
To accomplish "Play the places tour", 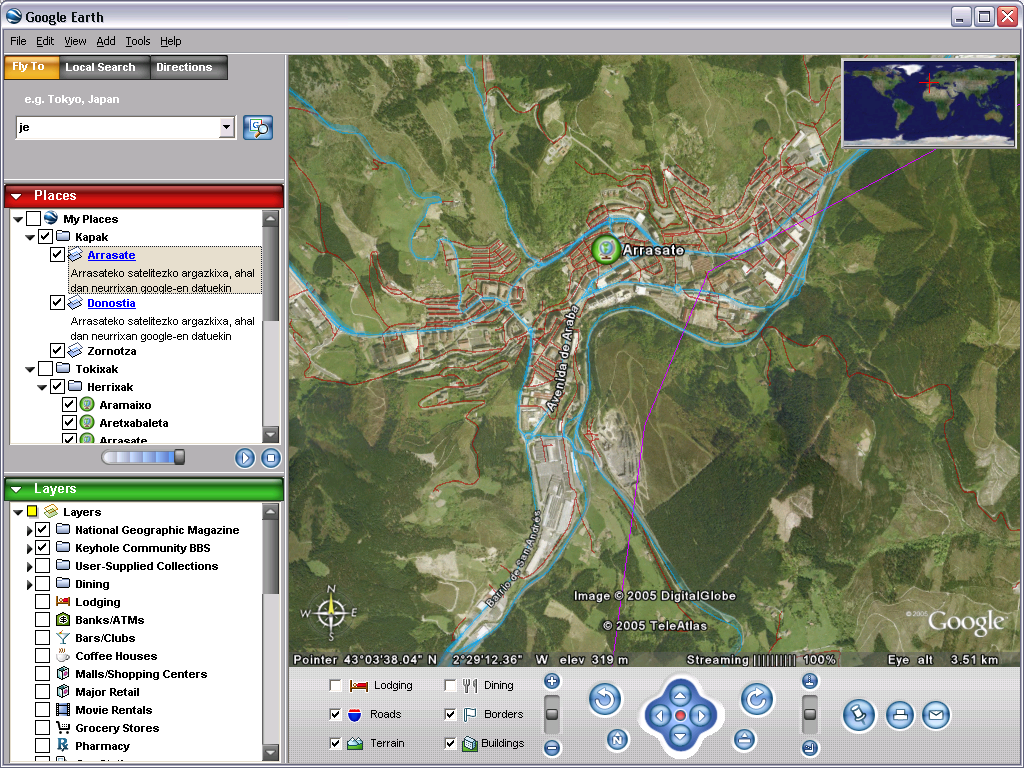I will point(245,458).
